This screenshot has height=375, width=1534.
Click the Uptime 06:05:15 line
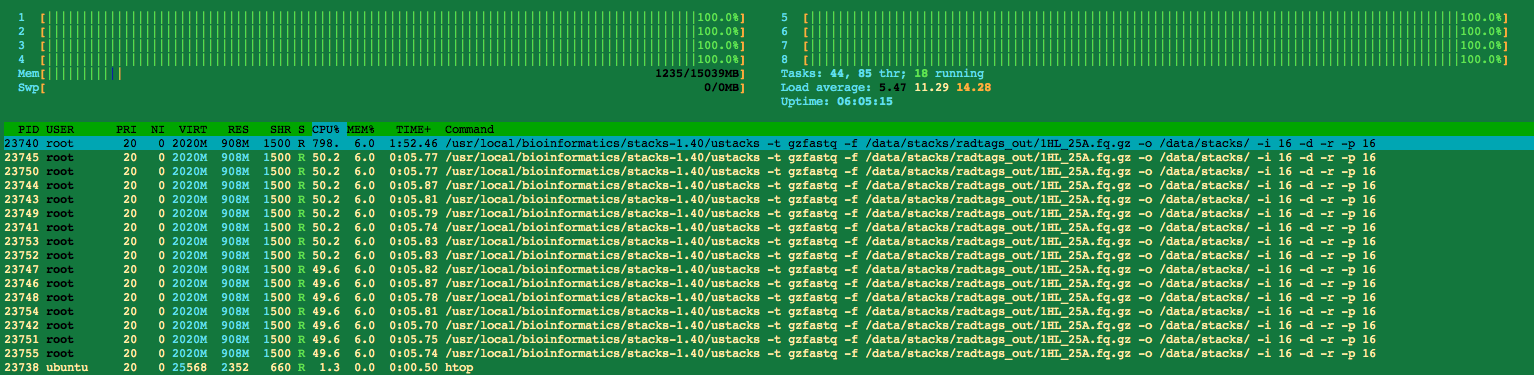pos(837,101)
